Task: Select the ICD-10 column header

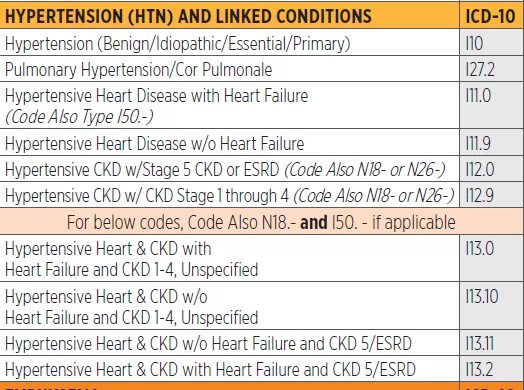Action: point(492,16)
